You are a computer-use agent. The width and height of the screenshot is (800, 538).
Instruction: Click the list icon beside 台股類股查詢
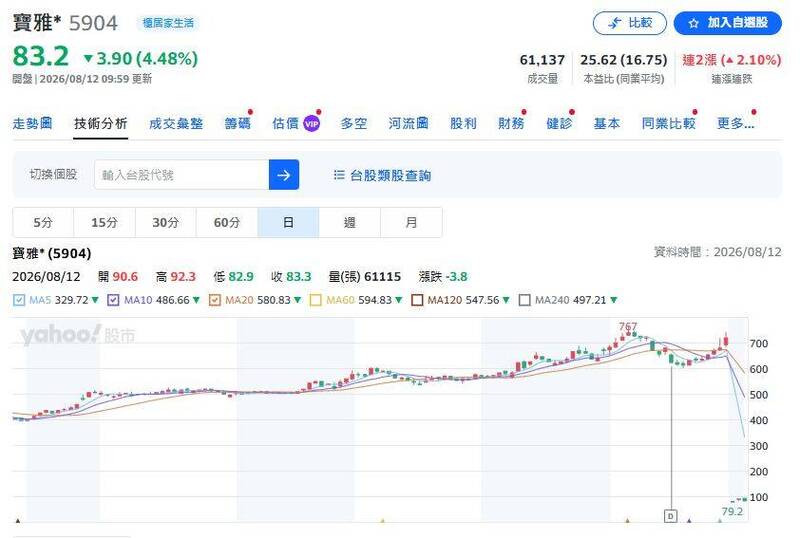[x=339, y=175]
